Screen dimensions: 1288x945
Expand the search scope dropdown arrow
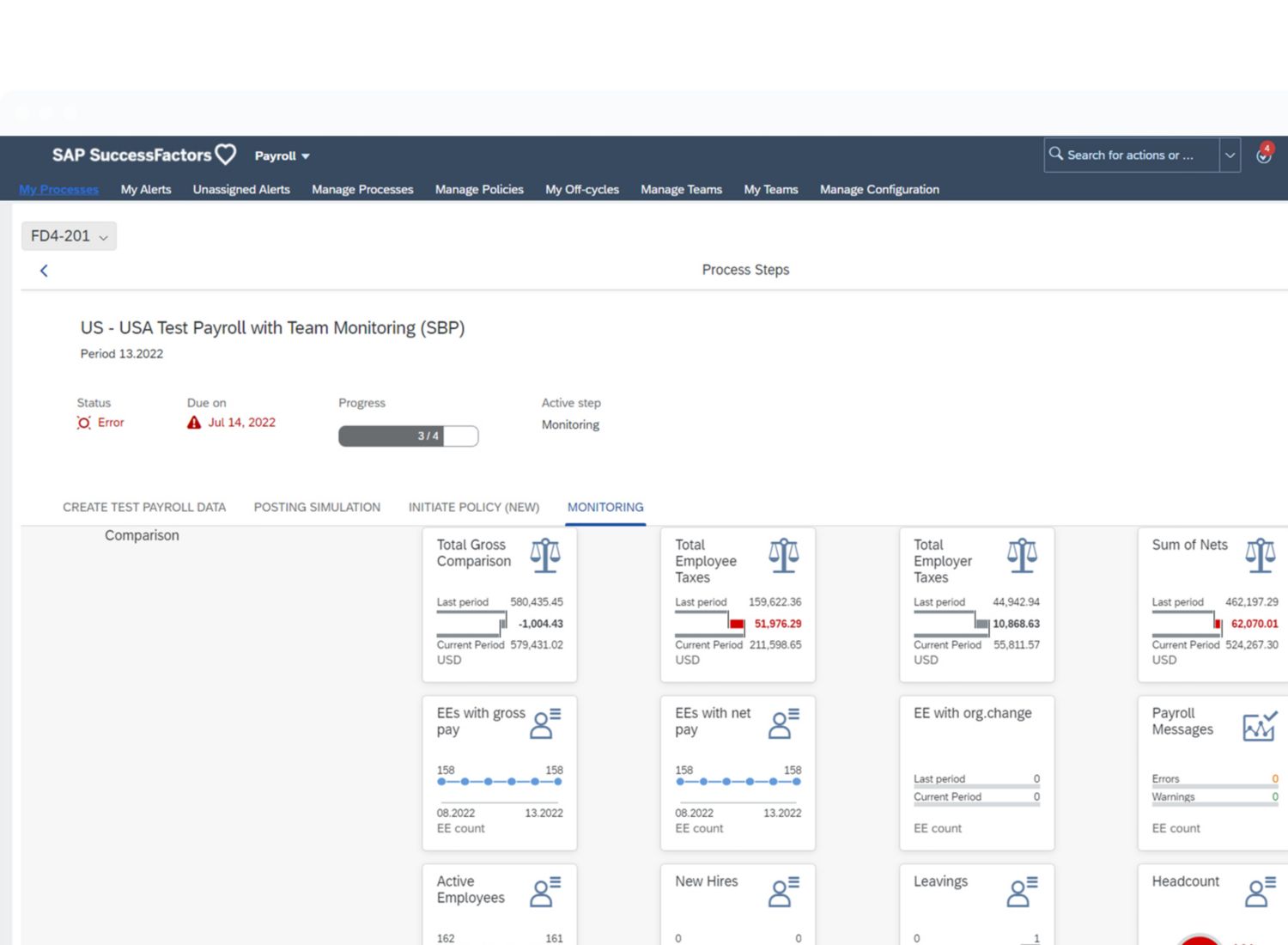coord(1230,155)
